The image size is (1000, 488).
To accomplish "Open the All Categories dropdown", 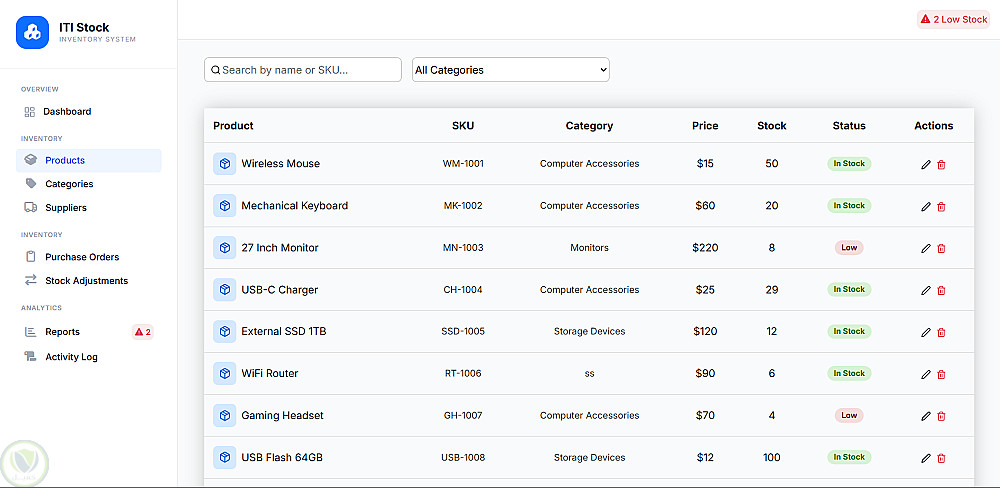I will click(x=510, y=70).
